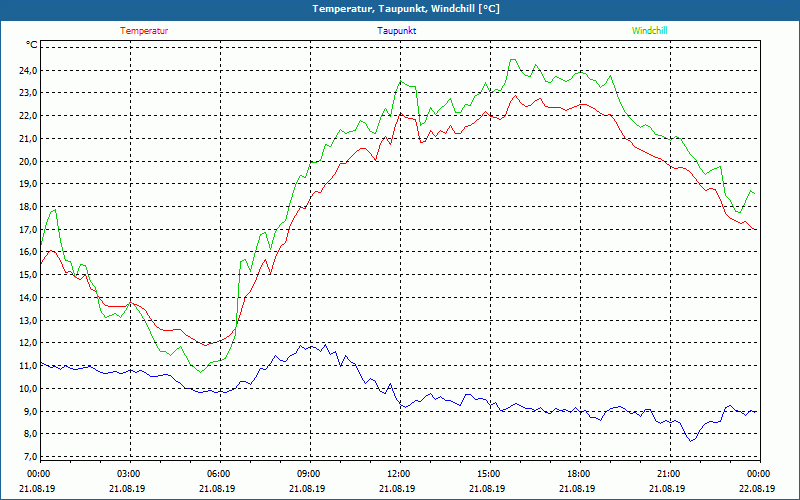Click the 24,0 y-axis value
800x500 pixels.
click(x=29, y=70)
